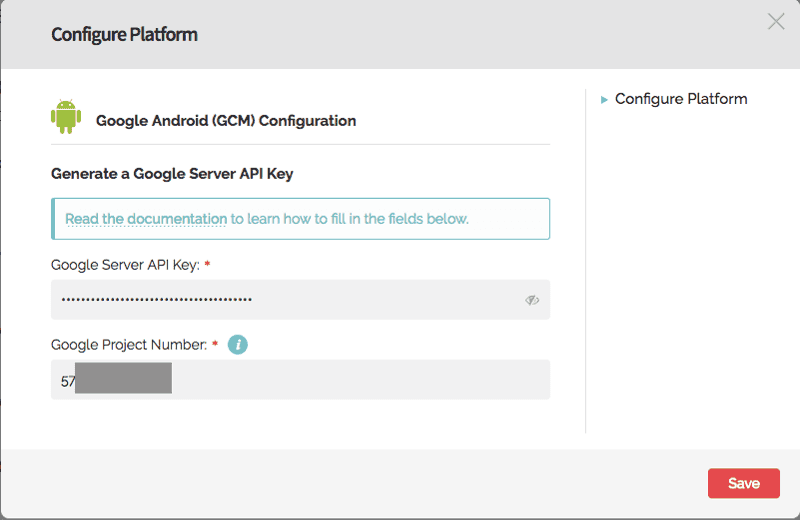800x520 pixels.
Task: Click the Generate a Google Server API Key heading
Action: tap(172, 174)
